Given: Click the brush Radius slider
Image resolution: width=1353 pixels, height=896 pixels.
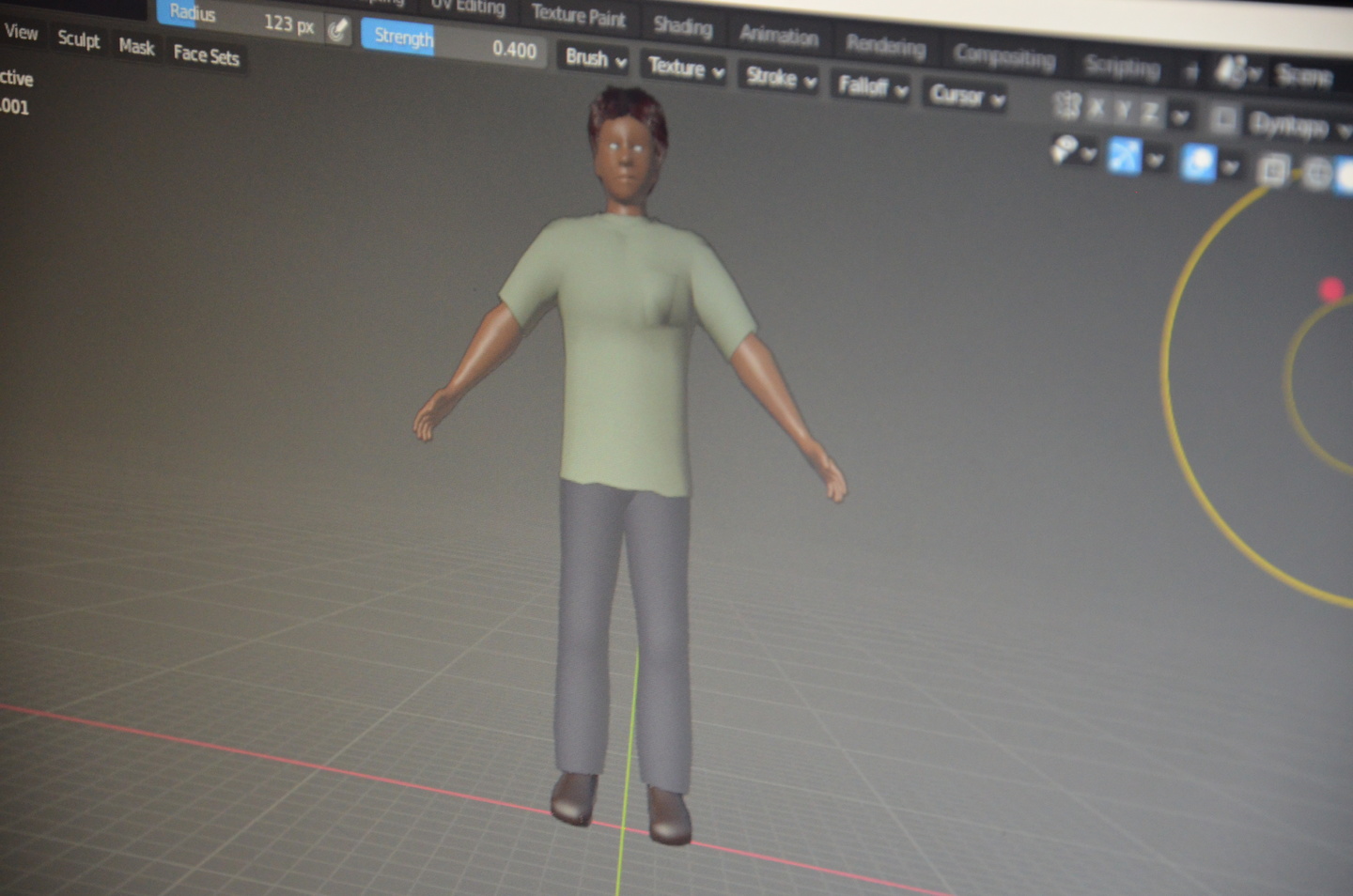Looking at the screenshot, I should coord(241,19).
